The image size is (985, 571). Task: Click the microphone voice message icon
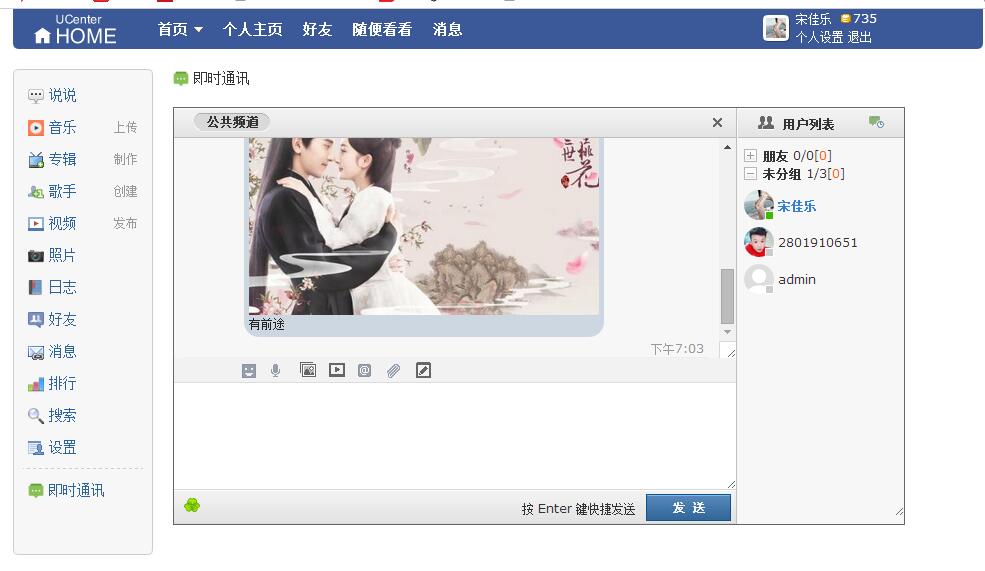click(x=275, y=371)
